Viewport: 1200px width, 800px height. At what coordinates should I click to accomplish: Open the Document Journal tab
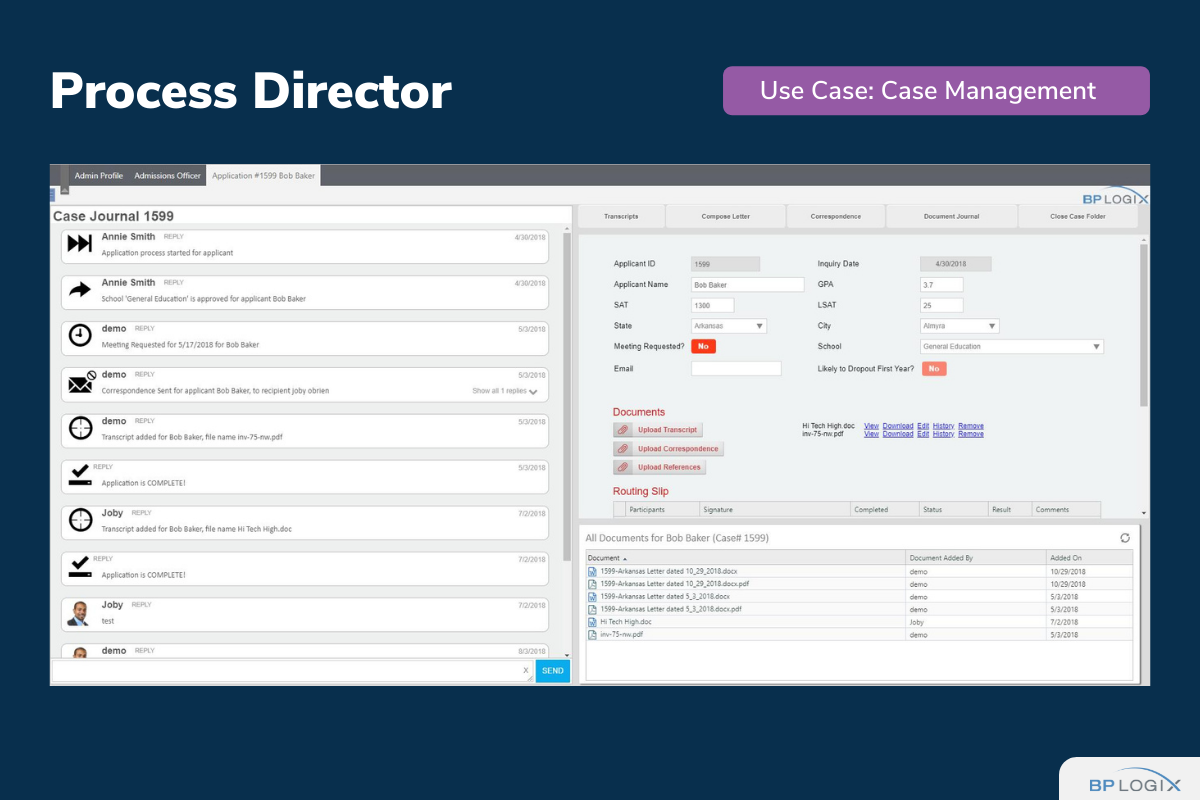(951, 216)
